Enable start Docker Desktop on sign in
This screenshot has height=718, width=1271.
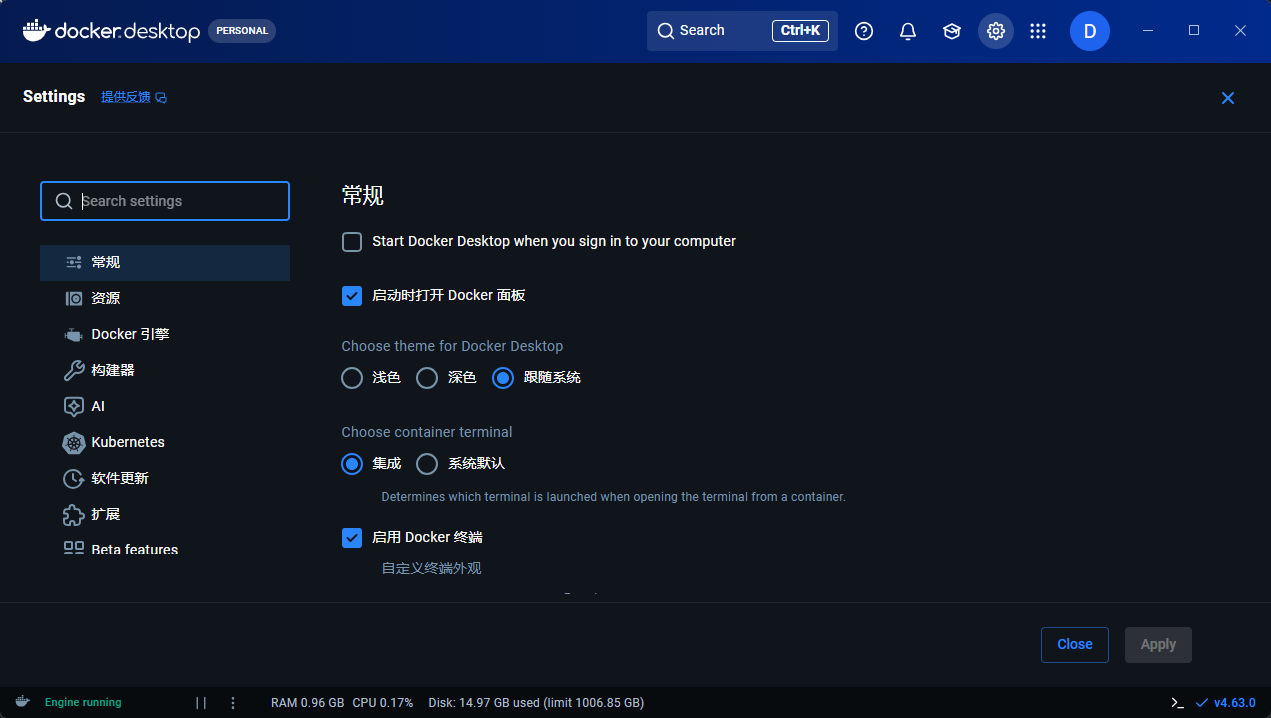352,242
